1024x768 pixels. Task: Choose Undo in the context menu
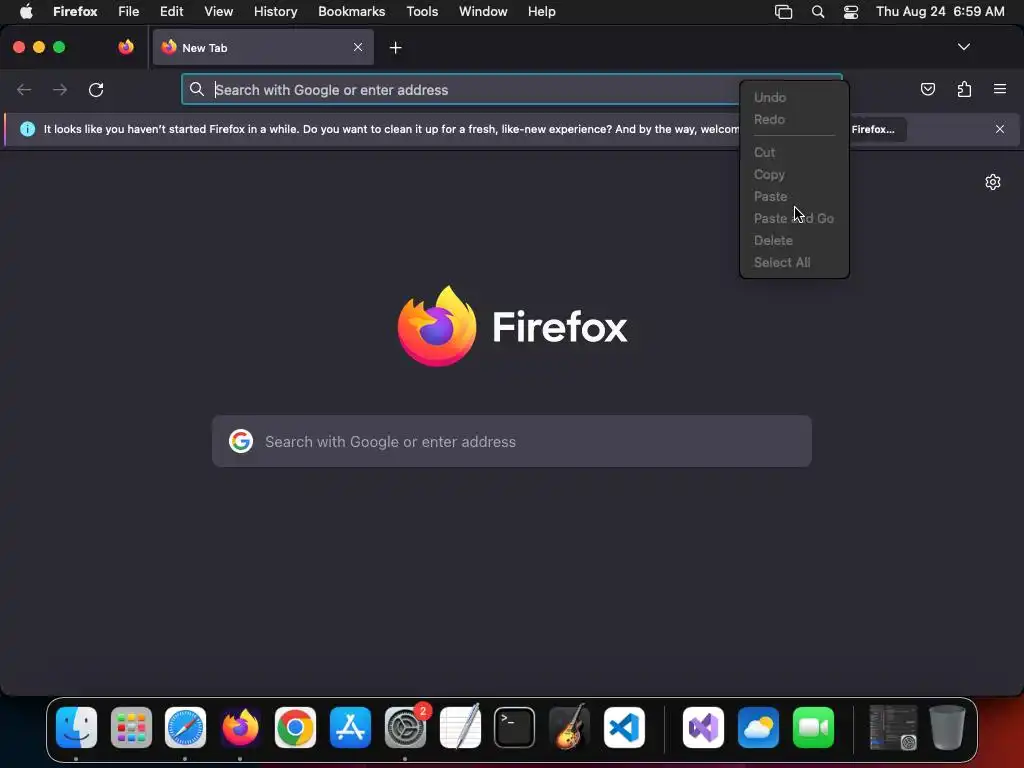(x=793, y=97)
